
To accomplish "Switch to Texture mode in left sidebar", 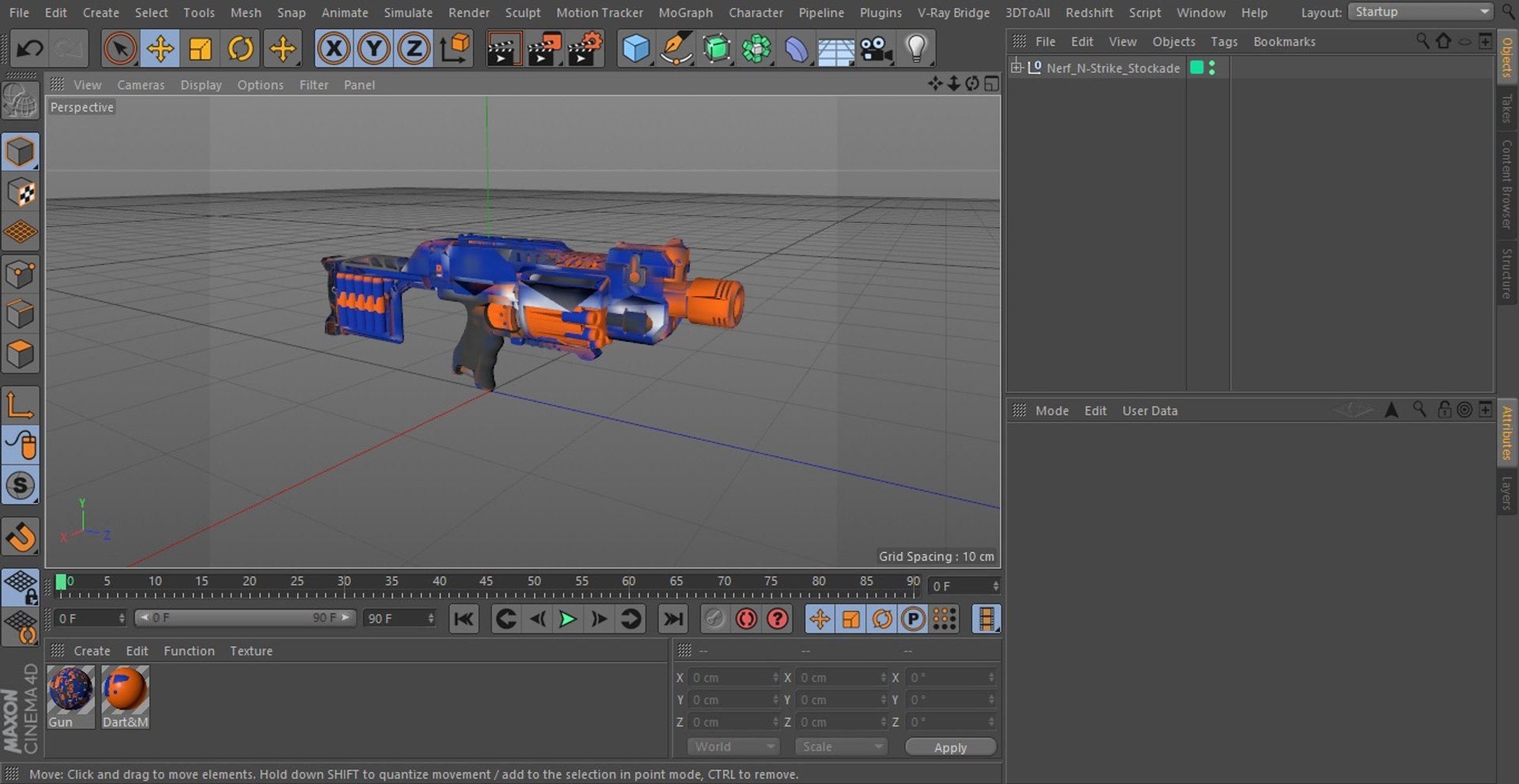I will [x=21, y=192].
